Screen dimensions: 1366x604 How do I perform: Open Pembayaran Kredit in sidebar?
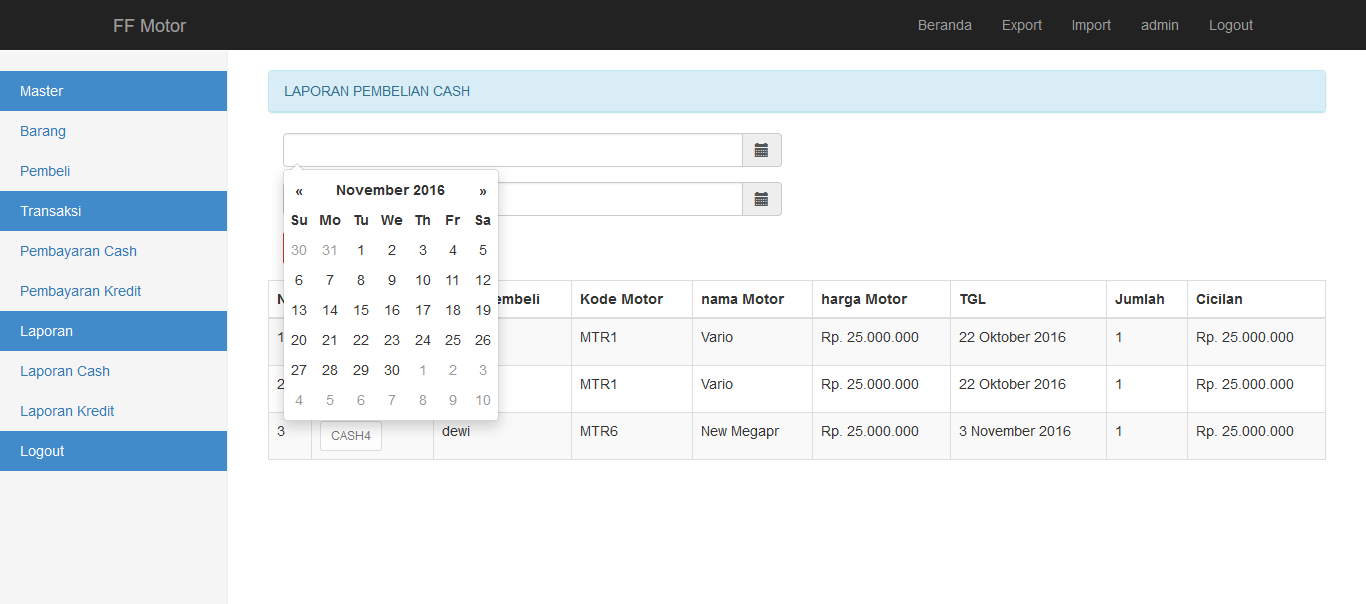pyautogui.click(x=113, y=291)
